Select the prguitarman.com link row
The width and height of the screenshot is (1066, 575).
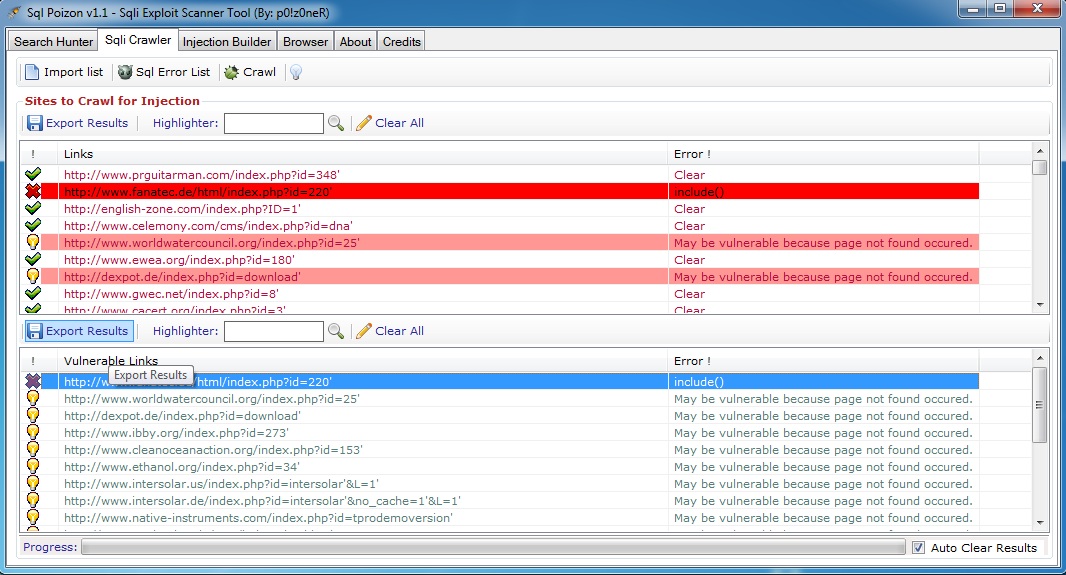tap(201, 175)
